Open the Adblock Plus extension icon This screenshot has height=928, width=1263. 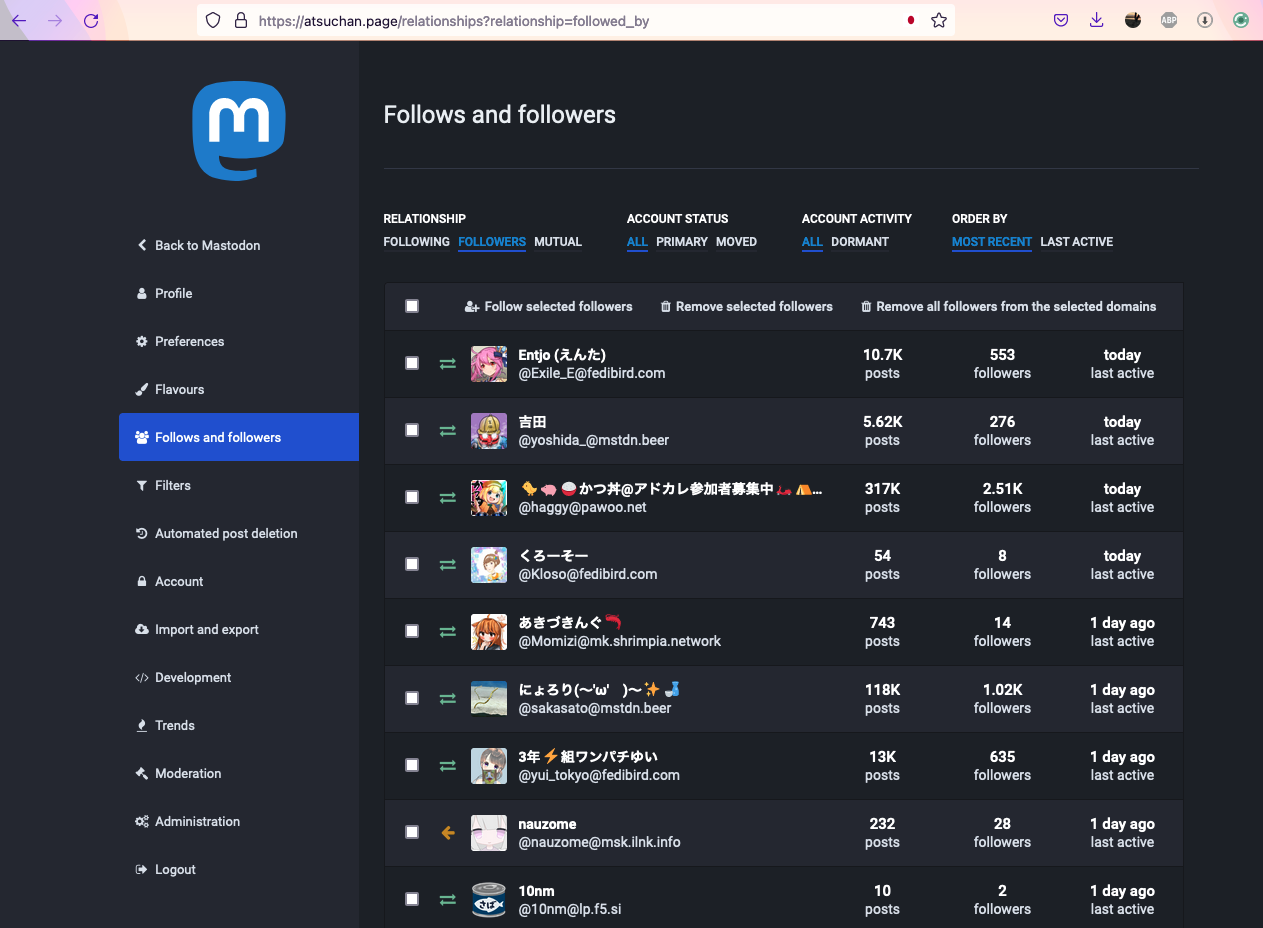click(1169, 20)
